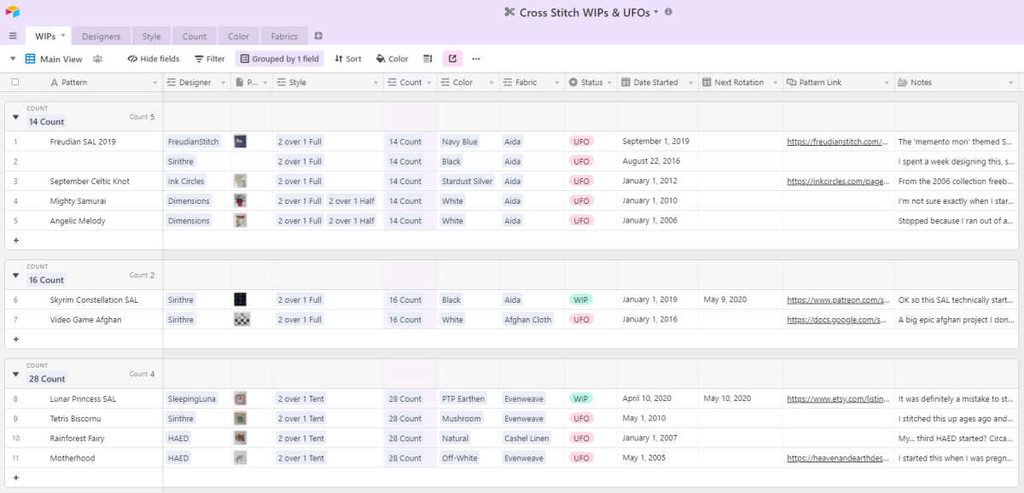Open the freudianstitch.com pattern link
Image resolution: width=1024 pixels, height=493 pixels.
(838, 142)
